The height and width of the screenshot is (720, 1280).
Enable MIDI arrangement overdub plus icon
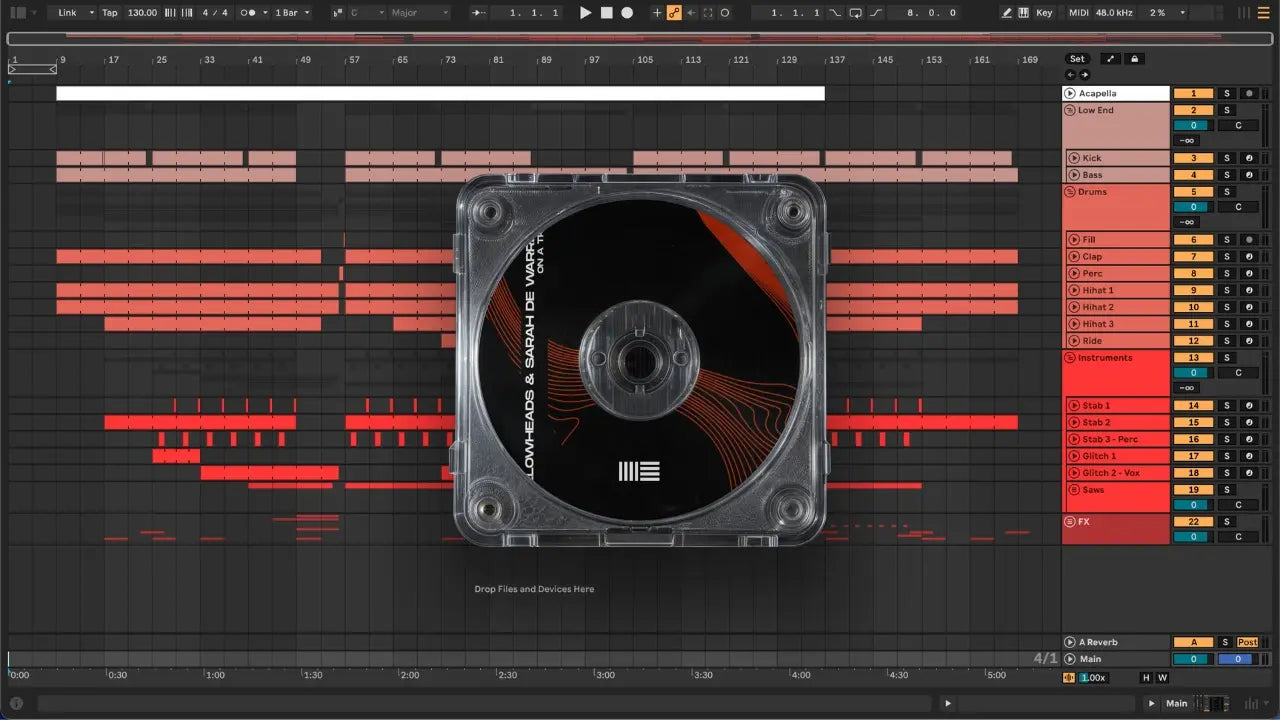657,13
